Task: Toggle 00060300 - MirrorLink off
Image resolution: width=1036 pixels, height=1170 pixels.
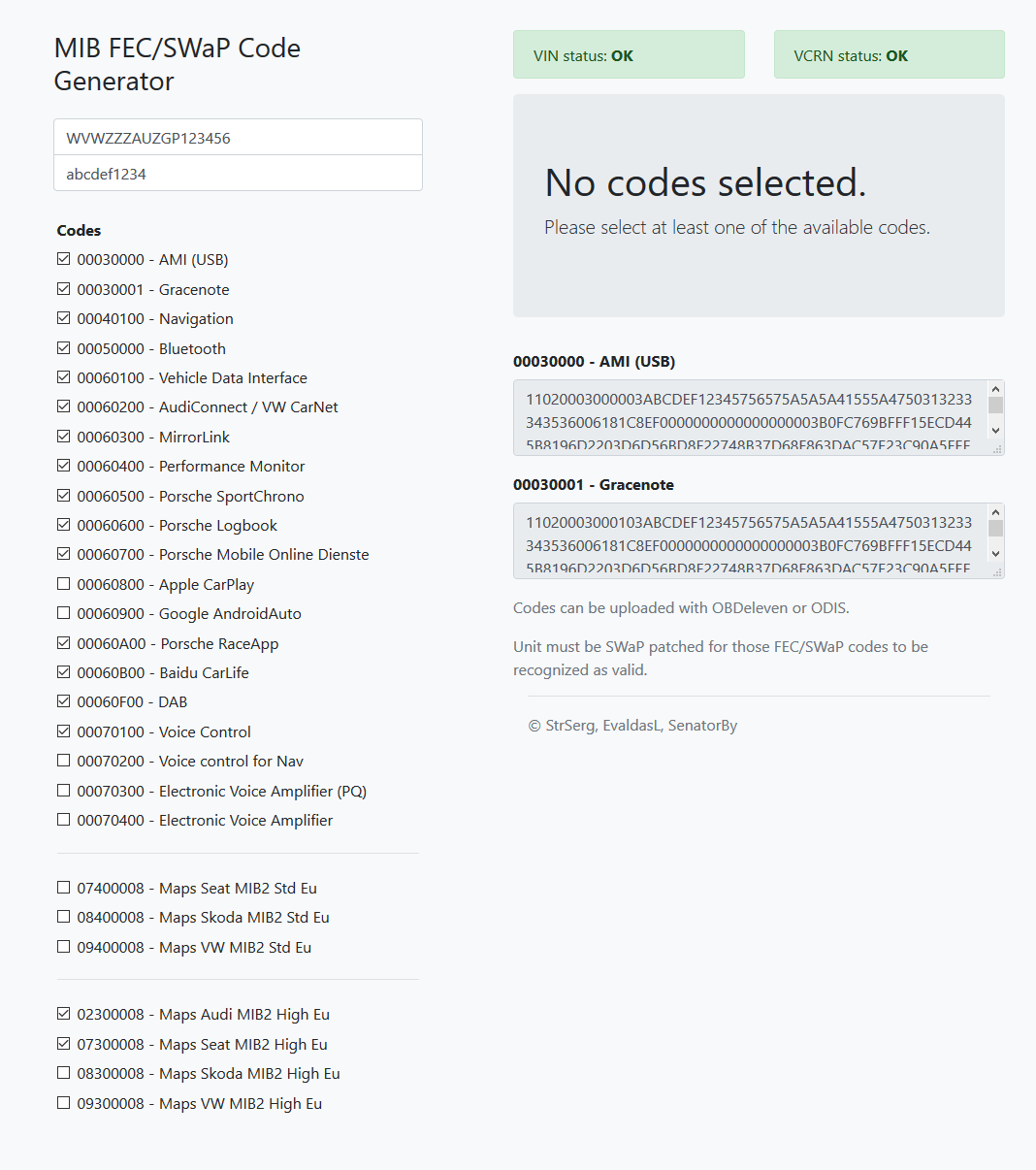Action: point(63,436)
